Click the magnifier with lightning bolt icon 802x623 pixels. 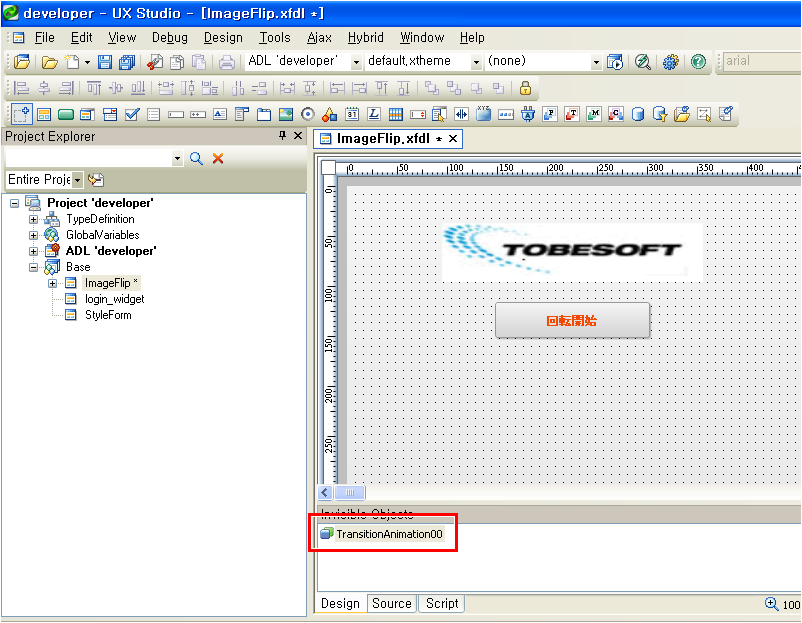642,62
